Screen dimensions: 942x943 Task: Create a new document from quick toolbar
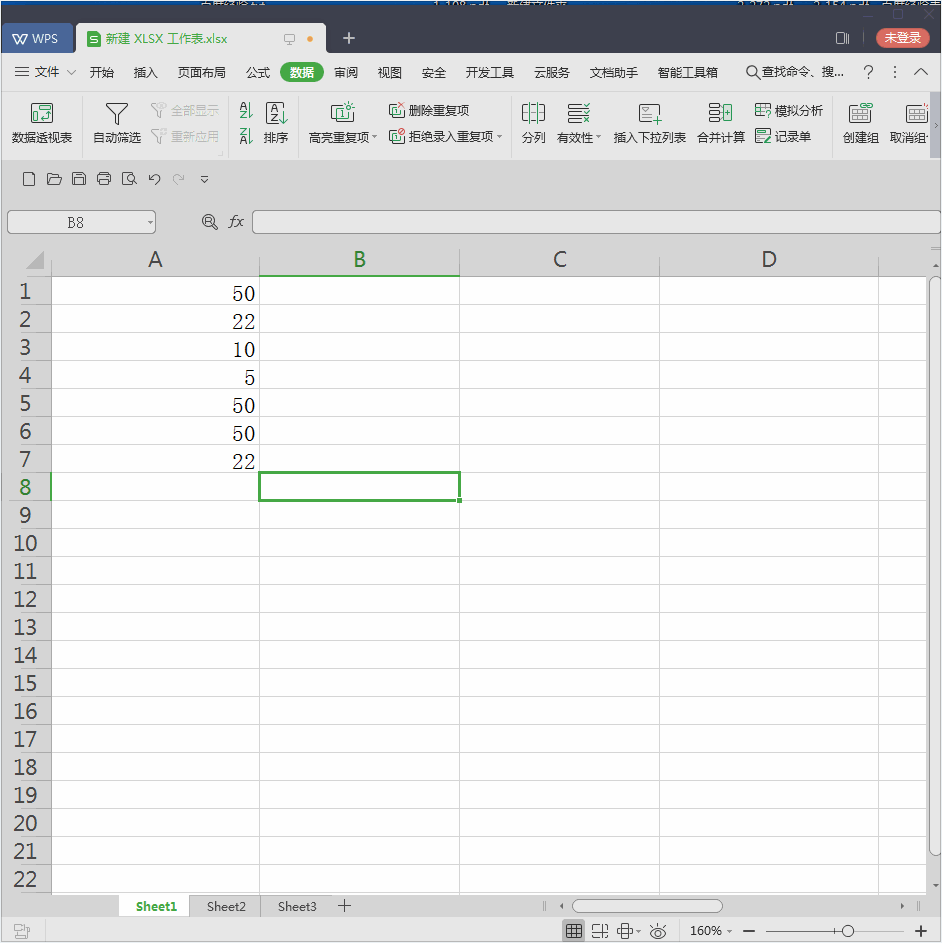pos(28,179)
